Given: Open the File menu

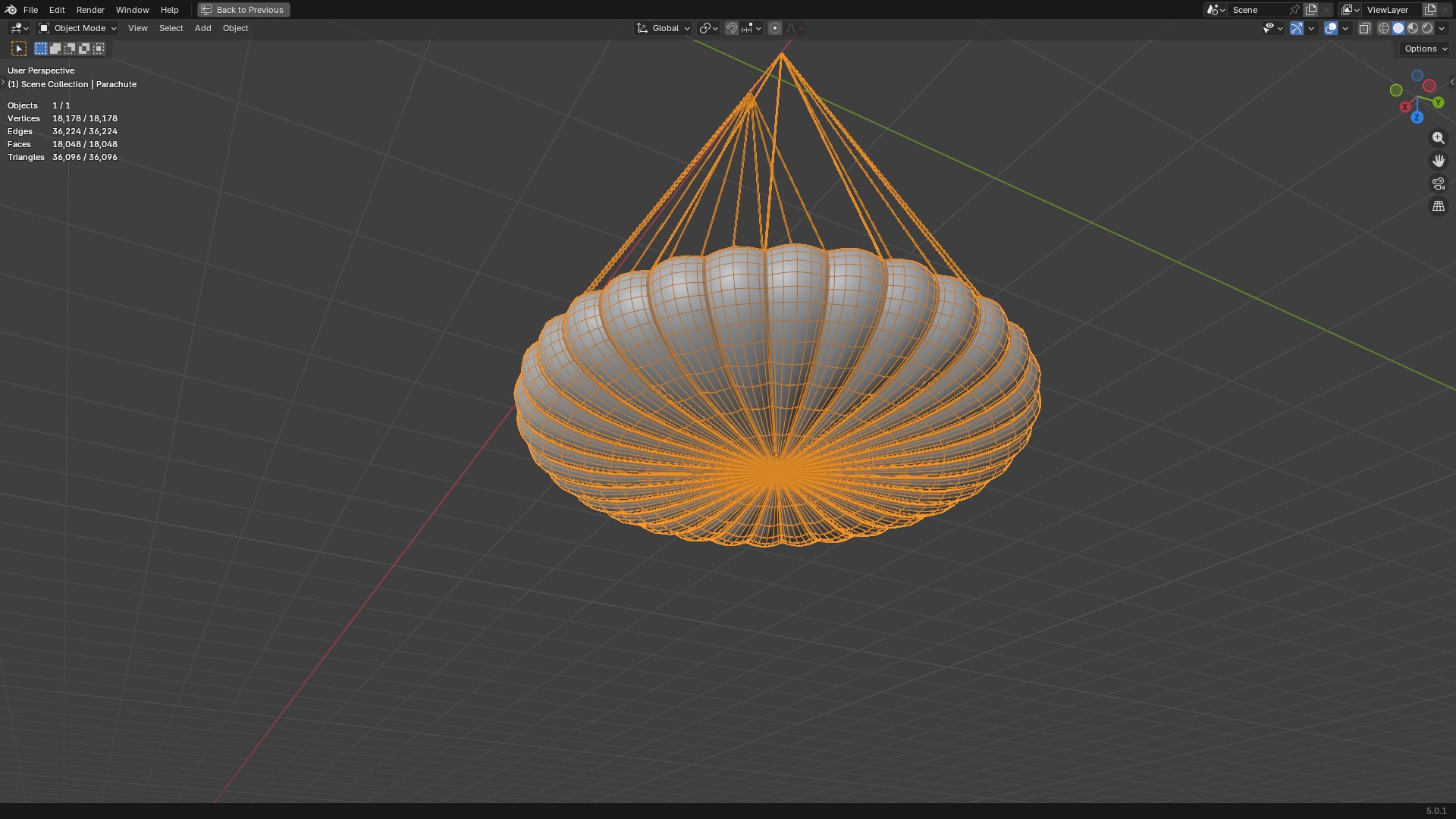Looking at the screenshot, I should click(30, 10).
